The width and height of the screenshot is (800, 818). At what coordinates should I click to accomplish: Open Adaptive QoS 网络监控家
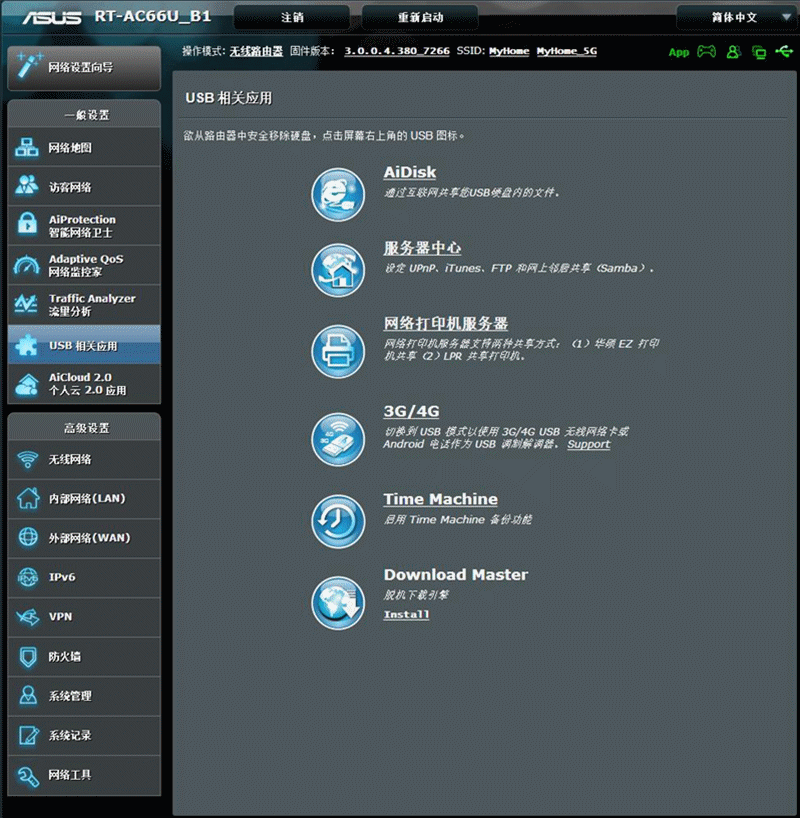(84, 266)
